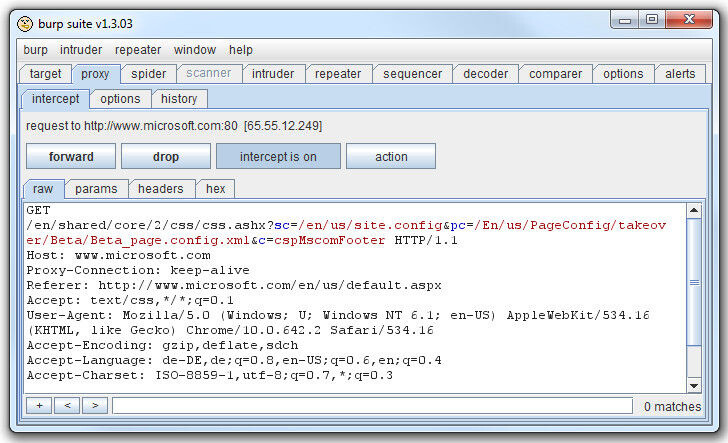728x443 pixels.
Task: Click the scrollbar down arrow
Action: [694, 385]
